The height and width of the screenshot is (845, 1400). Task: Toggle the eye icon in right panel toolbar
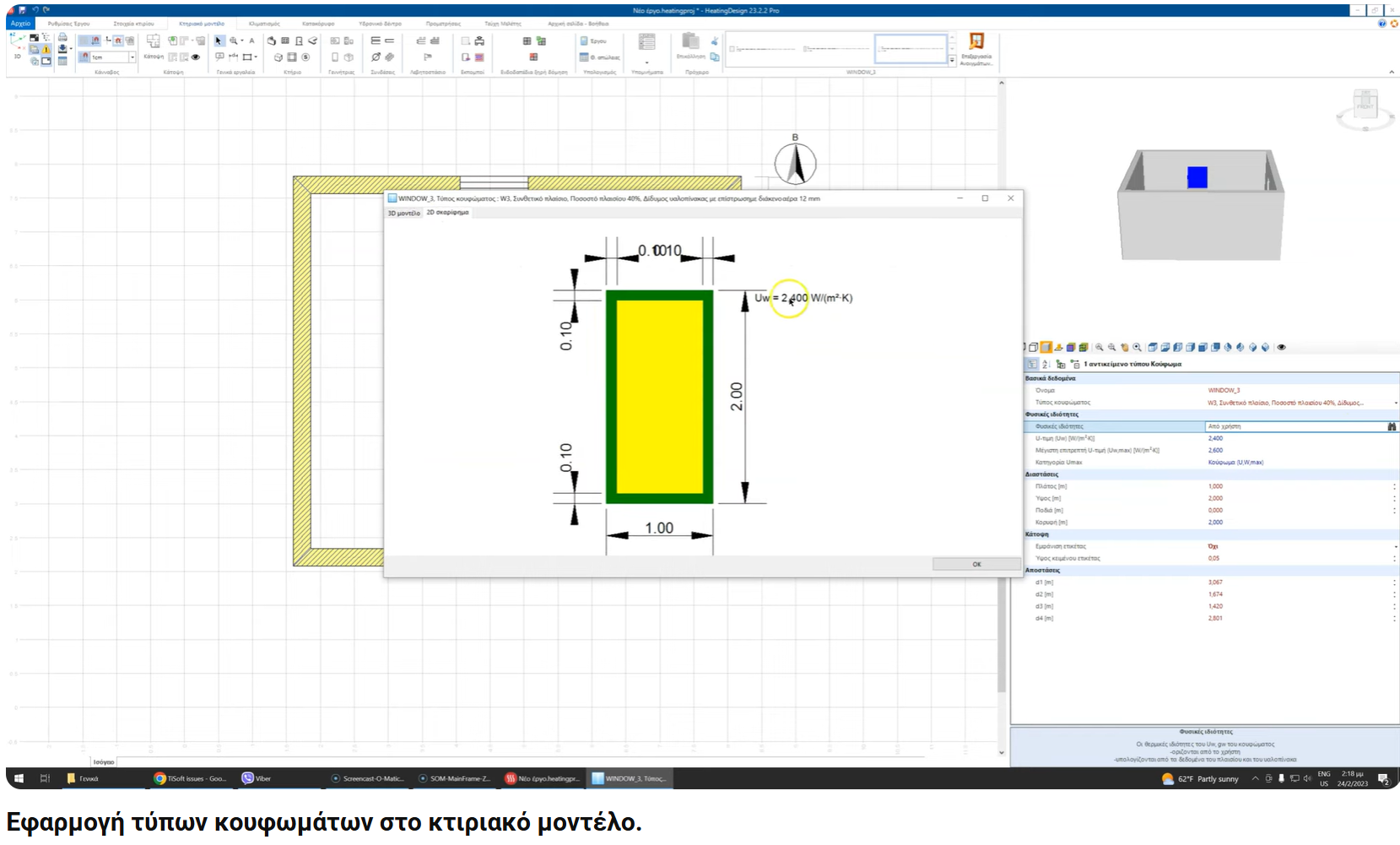pyautogui.click(x=1281, y=347)
